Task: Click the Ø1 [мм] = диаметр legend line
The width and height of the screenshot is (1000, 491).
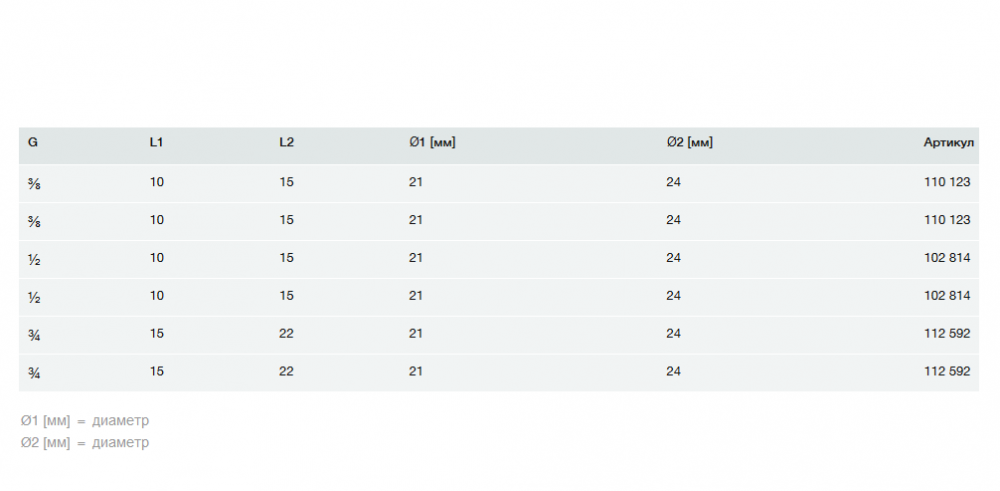Action: pyautogui.click(x=85, y=421)
